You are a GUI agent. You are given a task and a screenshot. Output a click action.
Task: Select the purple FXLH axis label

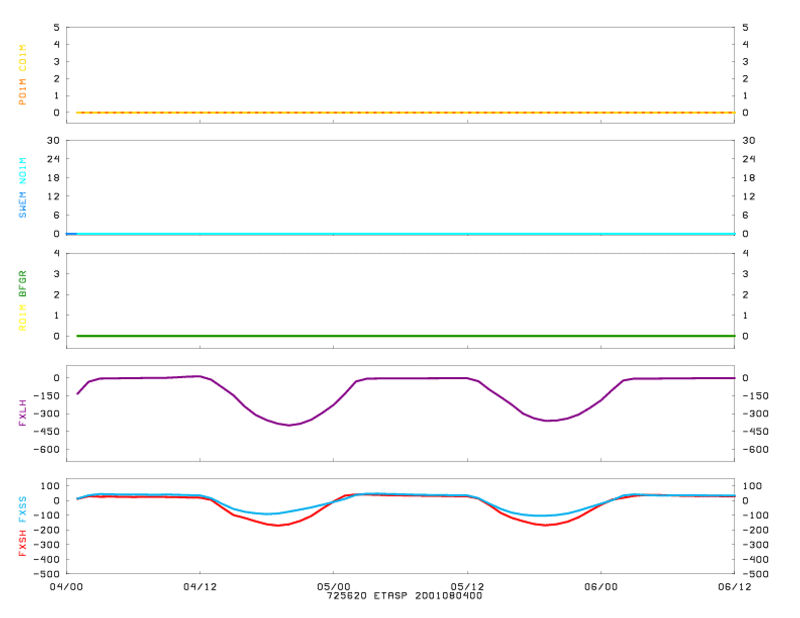coord(22,413)
